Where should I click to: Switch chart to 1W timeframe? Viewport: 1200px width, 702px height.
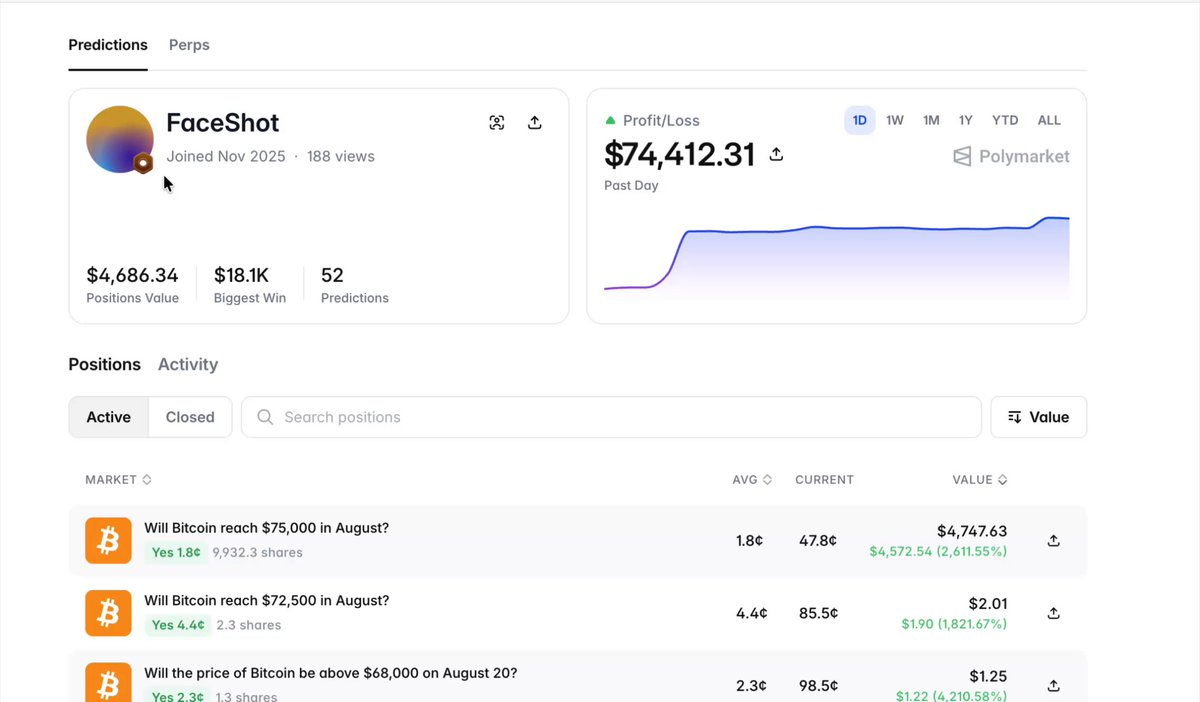coord(895,120)
